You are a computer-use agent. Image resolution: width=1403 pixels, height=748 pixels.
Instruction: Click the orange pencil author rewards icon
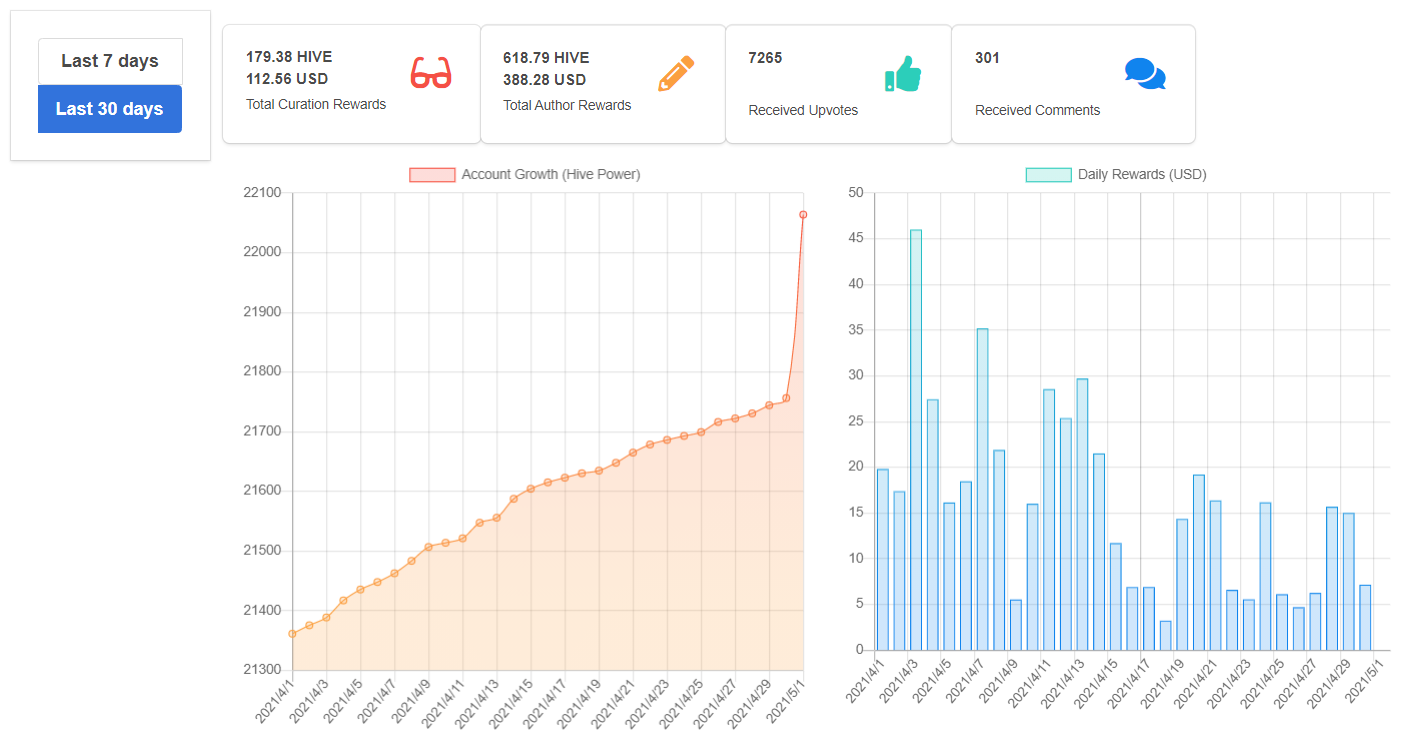click(676, 73)
